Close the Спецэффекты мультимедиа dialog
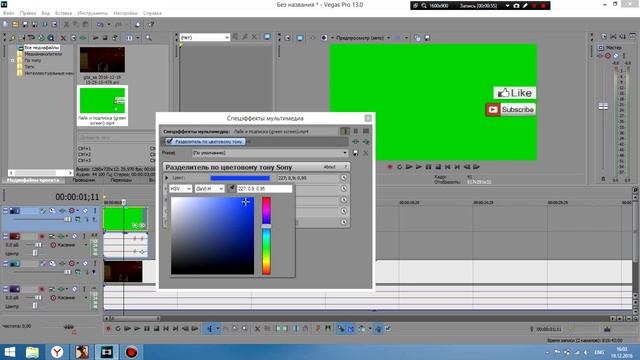 point(368,118)
